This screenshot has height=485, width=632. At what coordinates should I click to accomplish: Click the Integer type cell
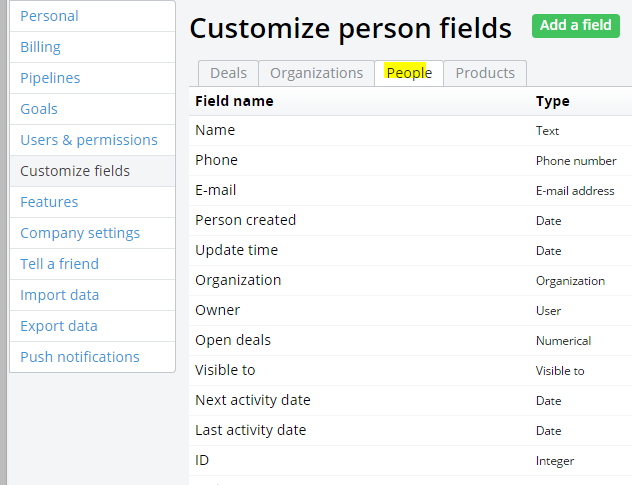click(x=555, y=461)
